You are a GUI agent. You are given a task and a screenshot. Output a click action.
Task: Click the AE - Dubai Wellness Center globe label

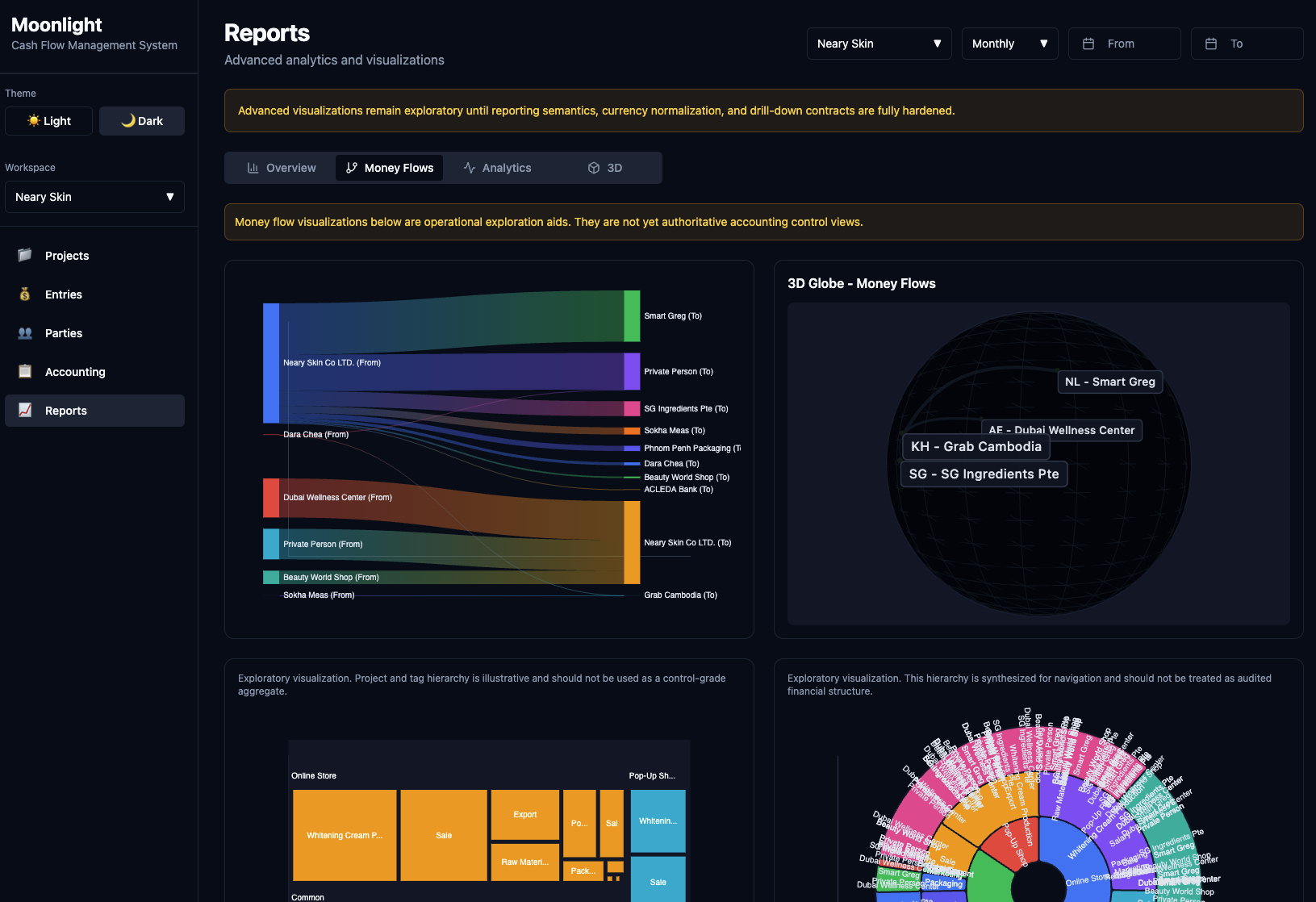[1061, 430]
